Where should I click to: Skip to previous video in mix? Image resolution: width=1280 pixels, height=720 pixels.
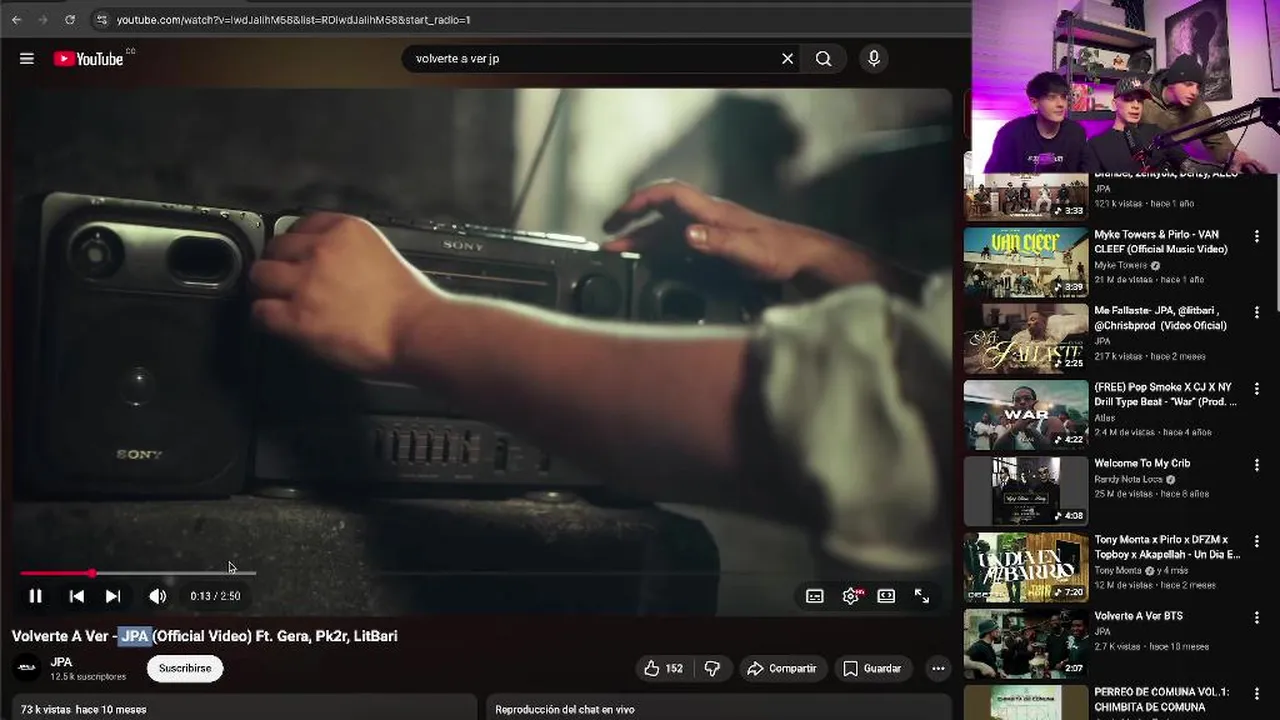(77, 596)
